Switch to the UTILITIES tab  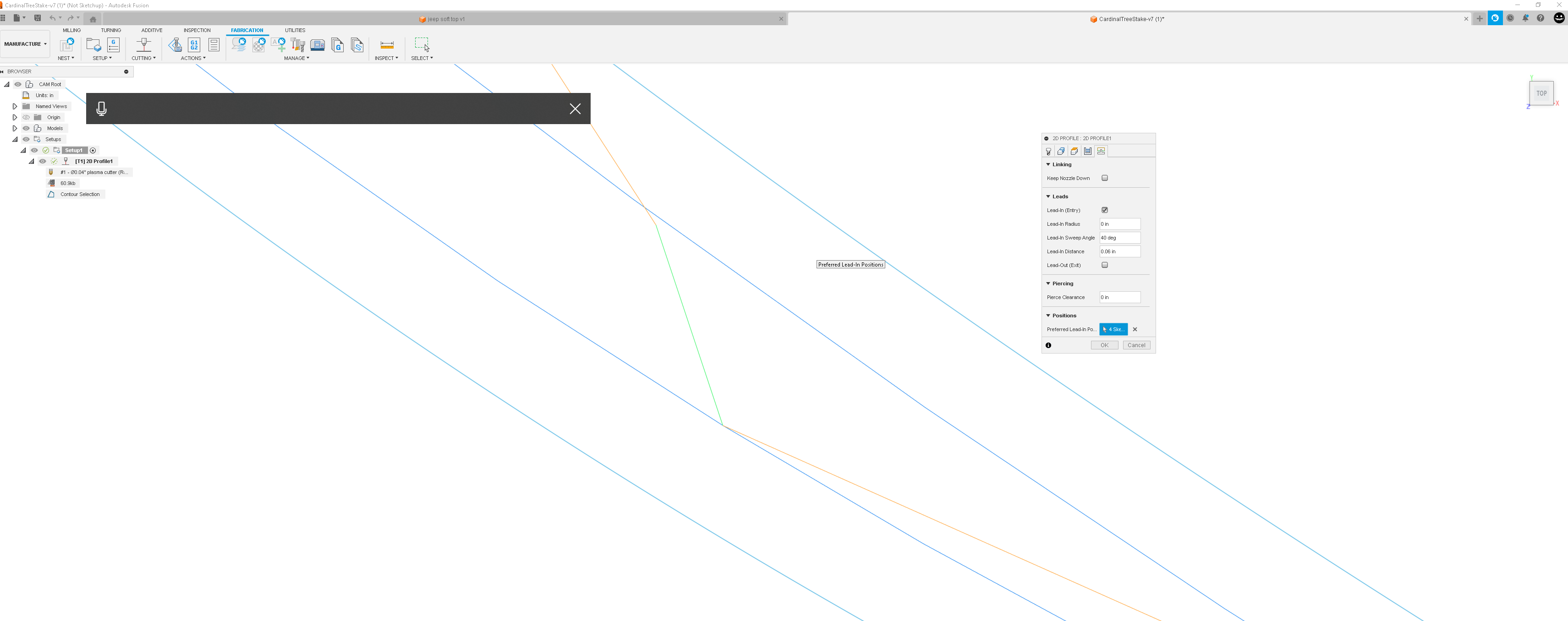coord(295,30)
